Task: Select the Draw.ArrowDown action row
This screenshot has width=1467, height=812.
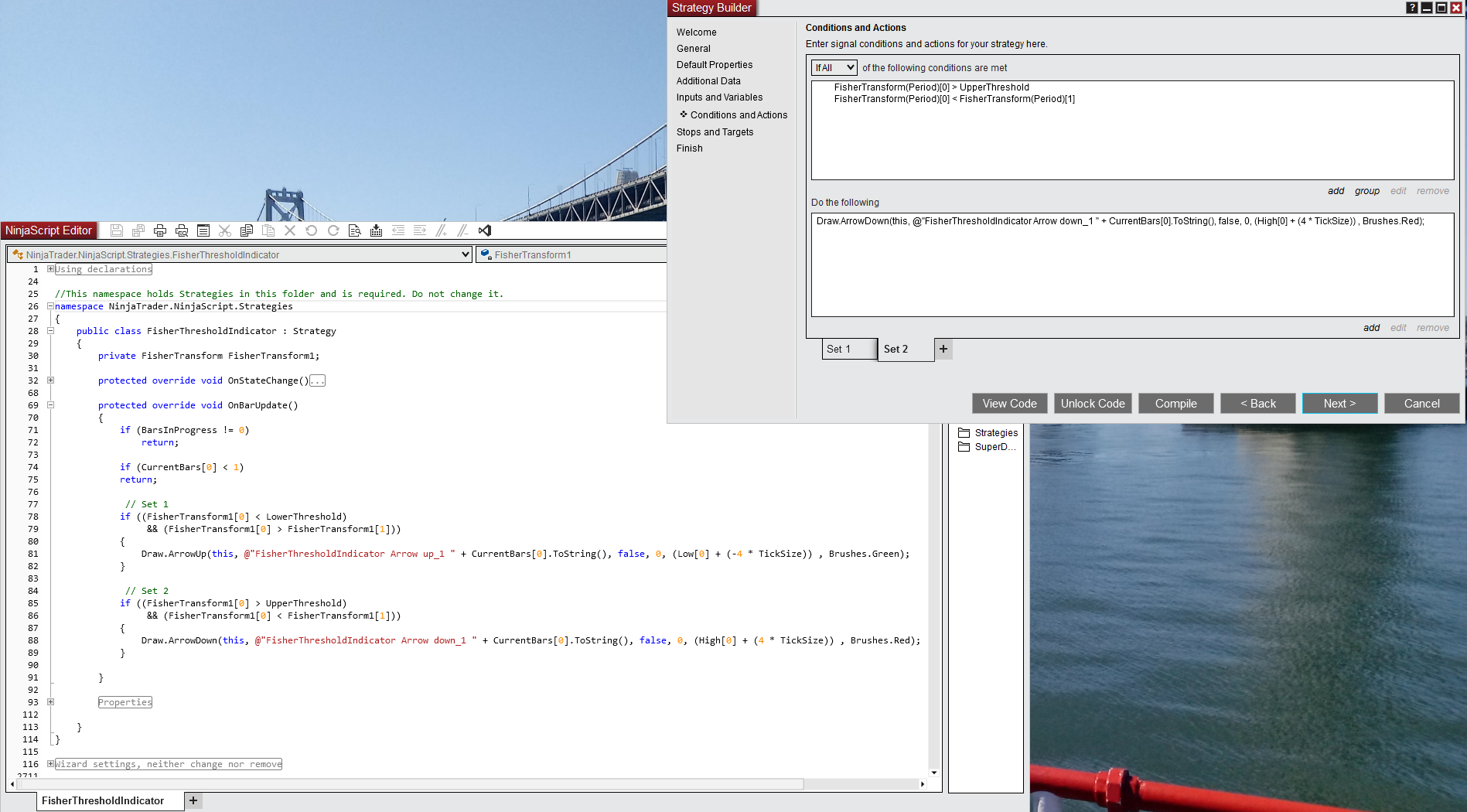Action: click(x=1120, y=221)
